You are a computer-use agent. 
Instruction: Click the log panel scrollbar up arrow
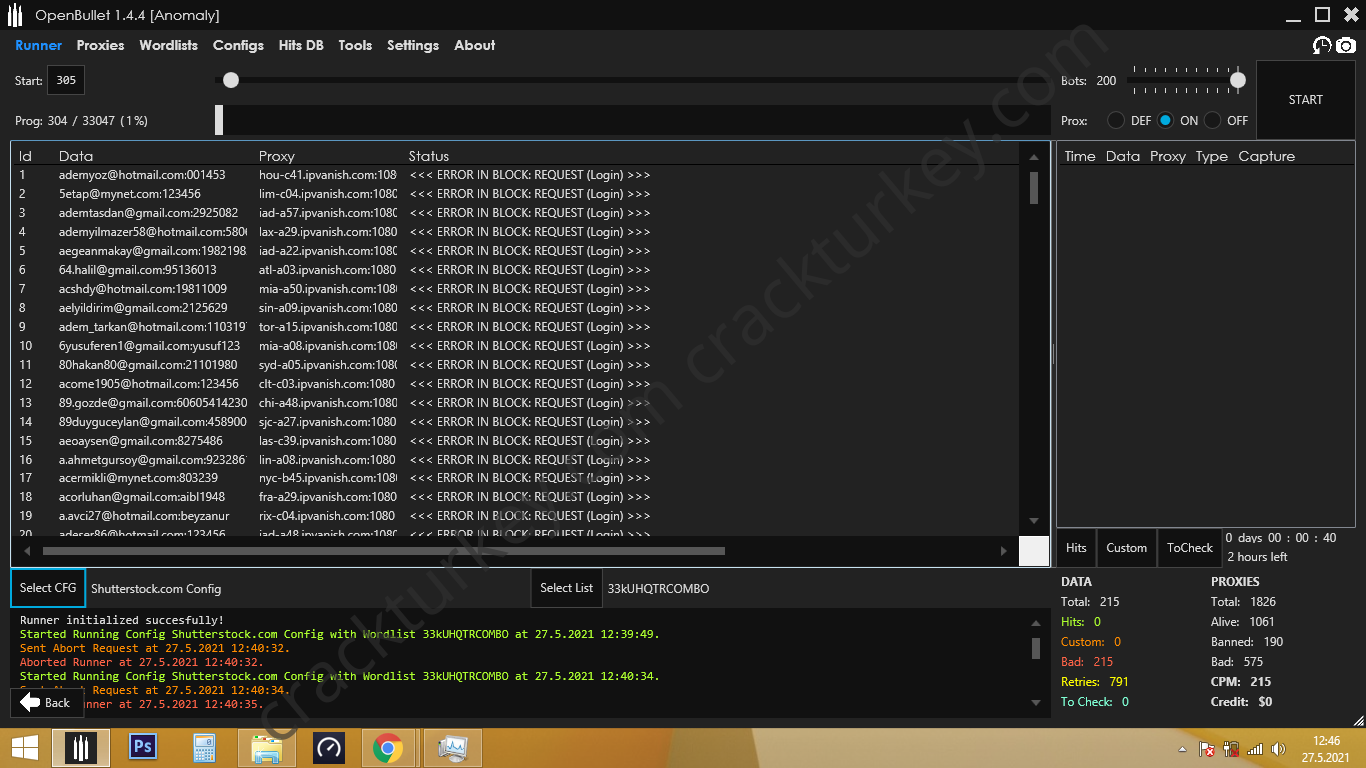click(1036, 622)
